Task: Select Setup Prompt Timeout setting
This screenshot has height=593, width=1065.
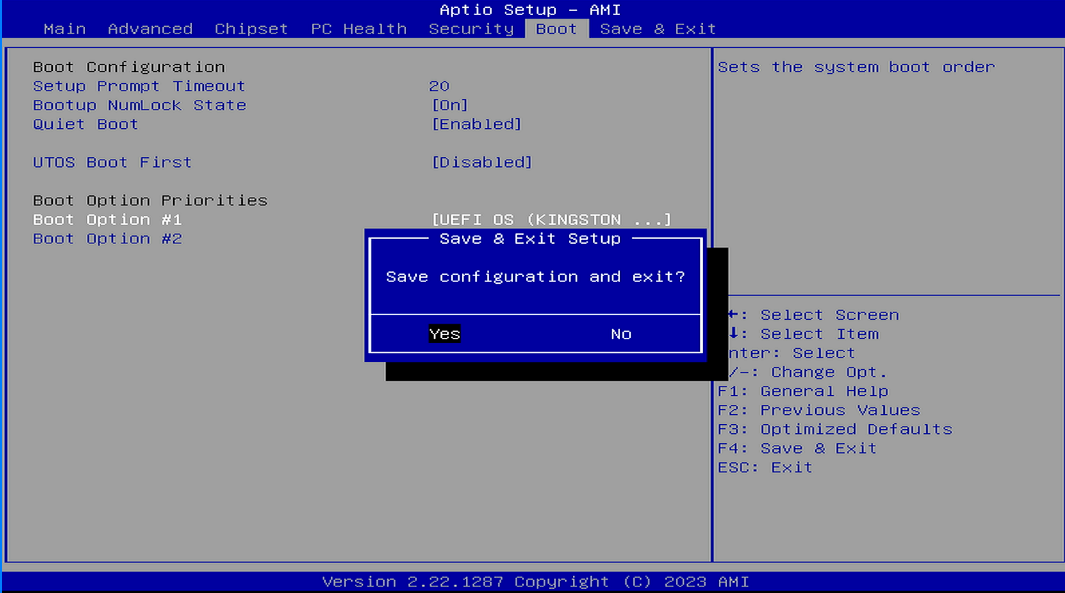Action: pos(139,86)
